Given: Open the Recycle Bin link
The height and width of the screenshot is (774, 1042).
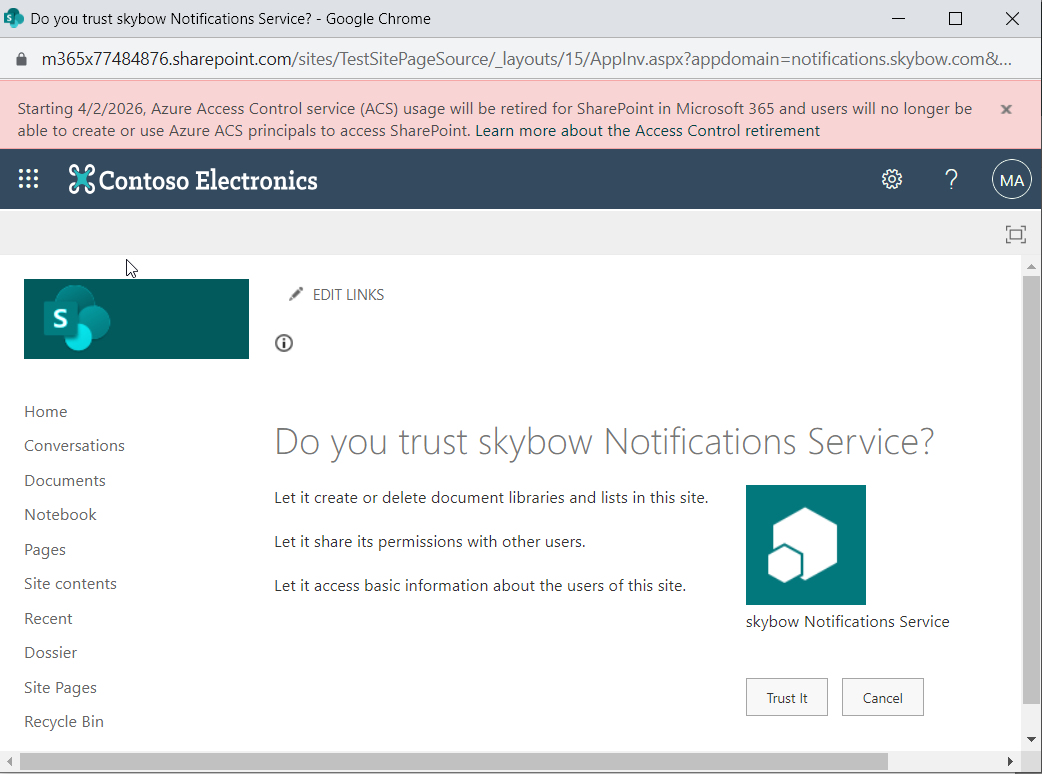Looking at the screenshot, I should [x=64, y=722].
